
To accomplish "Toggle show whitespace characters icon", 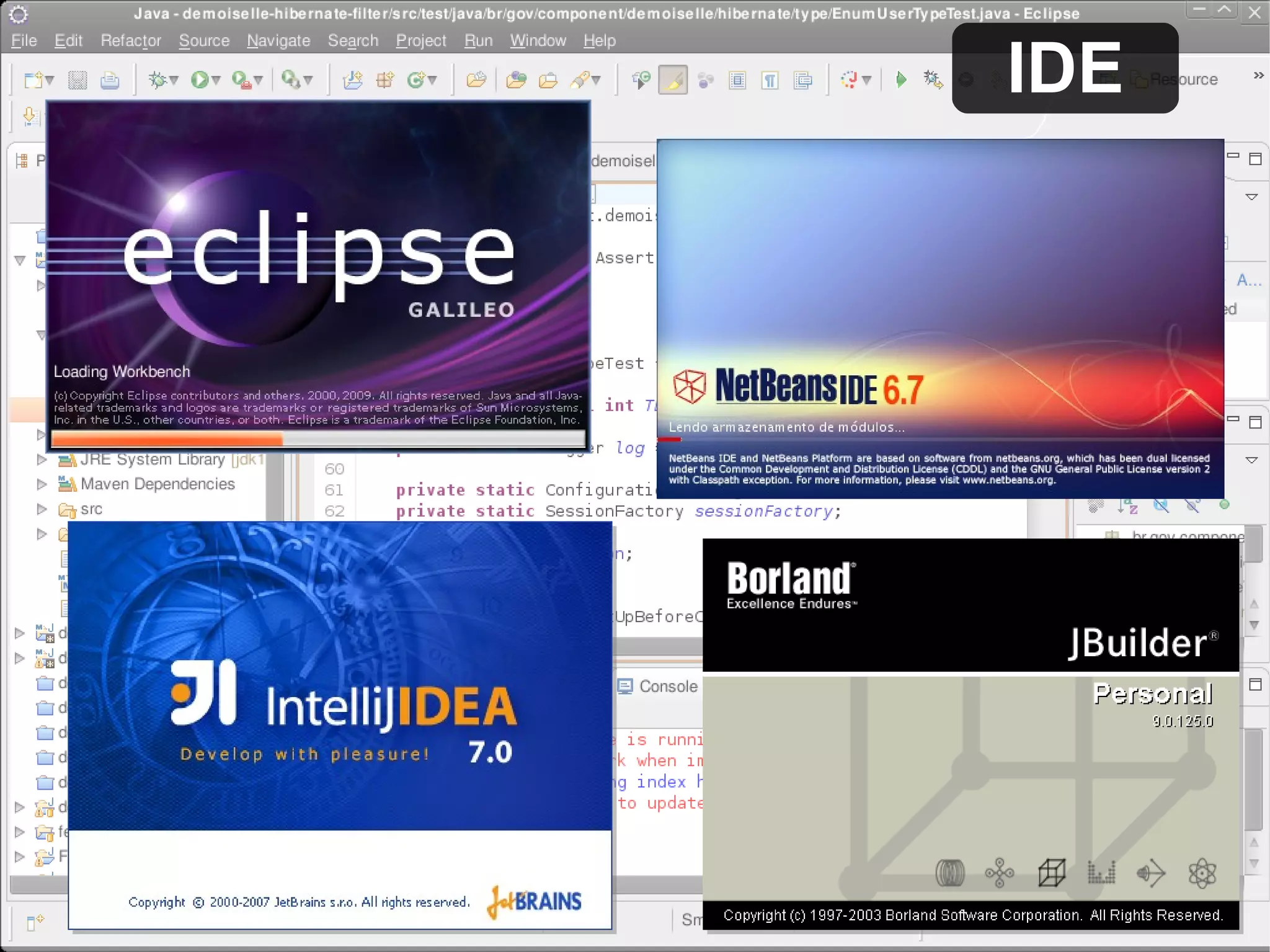I will click(770, 80).
